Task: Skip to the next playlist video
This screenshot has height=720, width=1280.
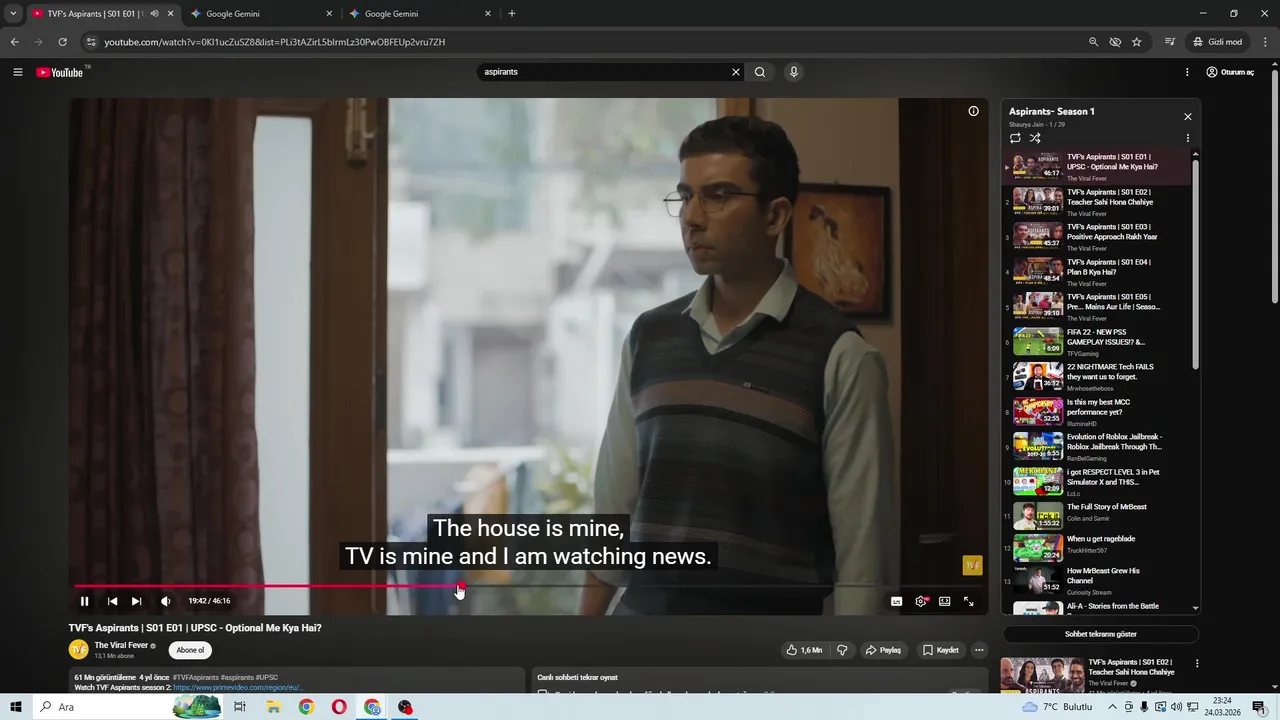Action: 137,601
